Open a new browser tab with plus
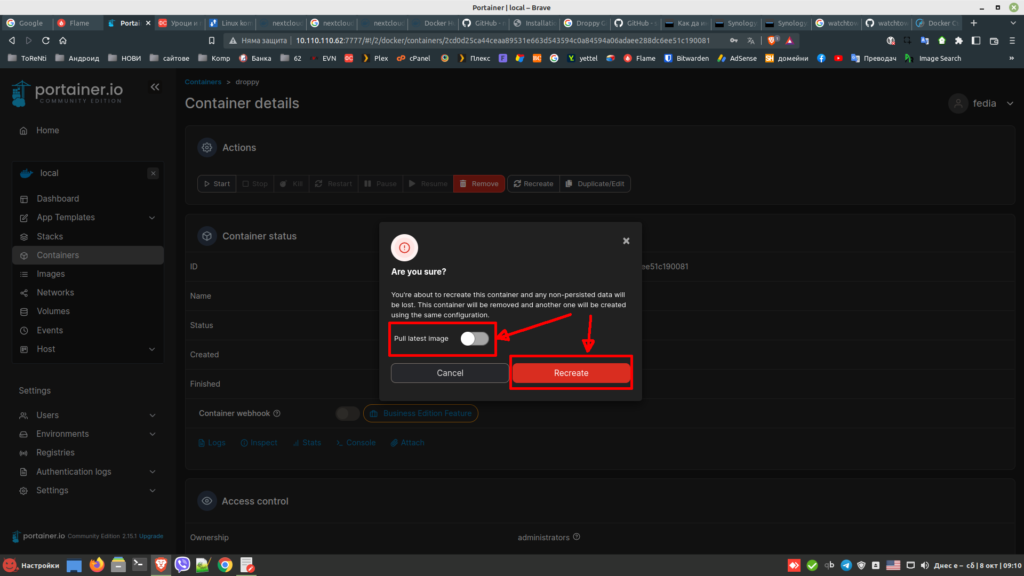The height and width of the screenshot is (576, 1024). coord(974,23)
